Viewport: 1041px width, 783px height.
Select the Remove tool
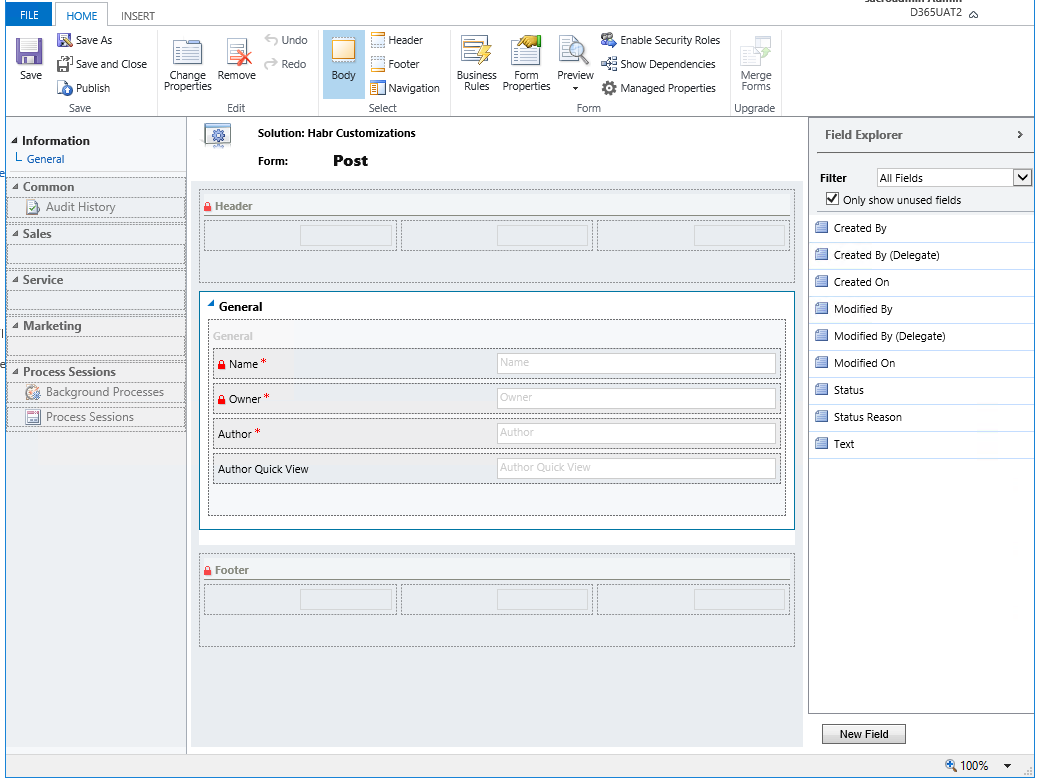236,62
